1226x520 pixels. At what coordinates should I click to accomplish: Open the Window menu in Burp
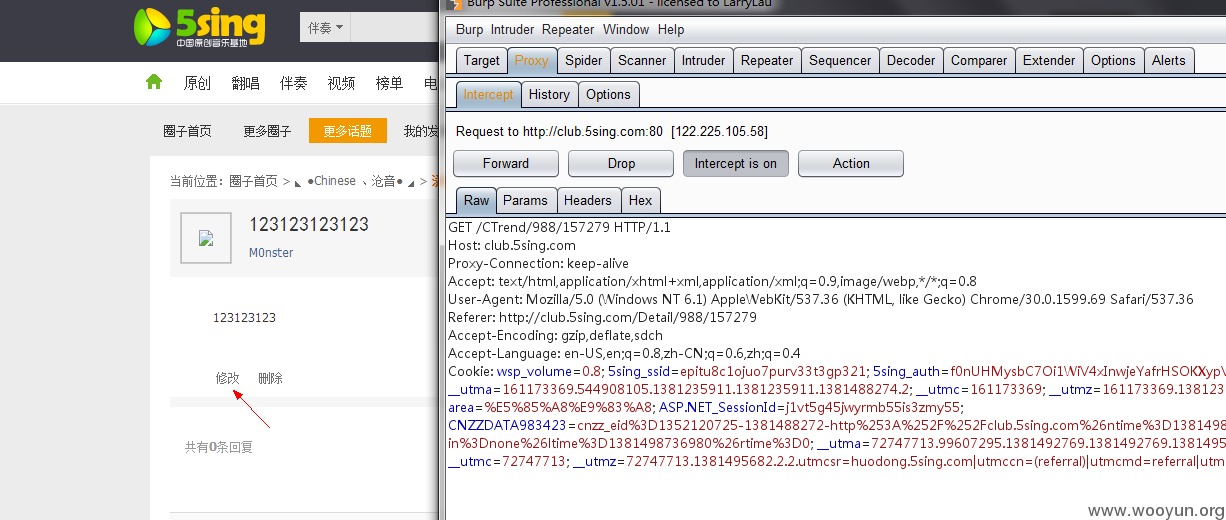pos(626,30)
